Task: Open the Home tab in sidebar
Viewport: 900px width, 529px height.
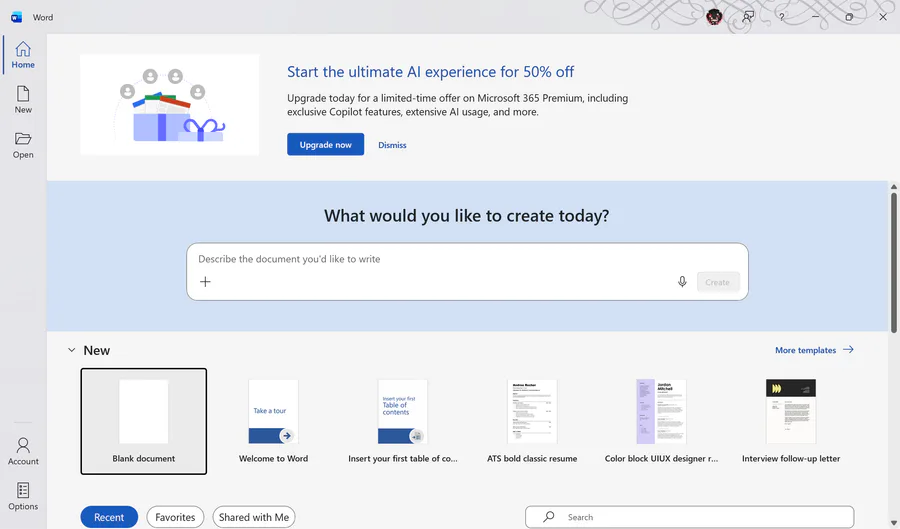Action: (x=23, y=55)
